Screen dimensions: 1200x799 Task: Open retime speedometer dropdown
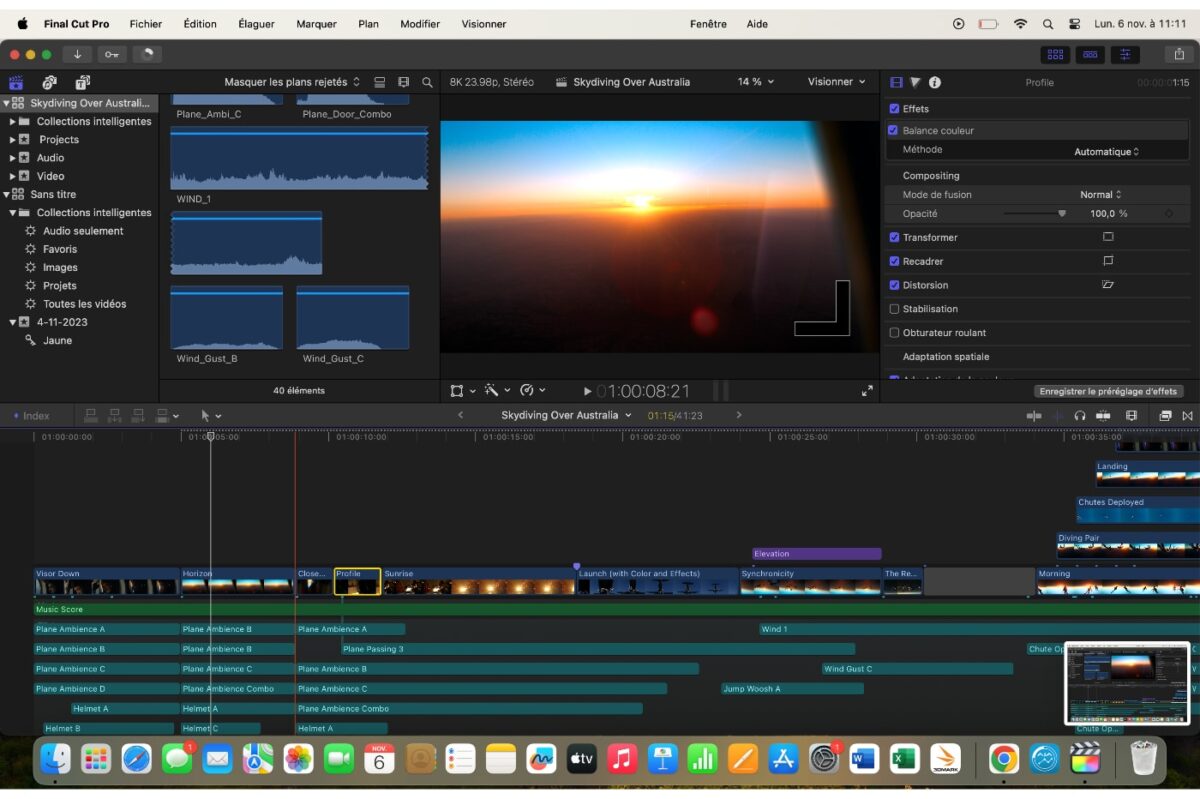click(x=532, y=391)
